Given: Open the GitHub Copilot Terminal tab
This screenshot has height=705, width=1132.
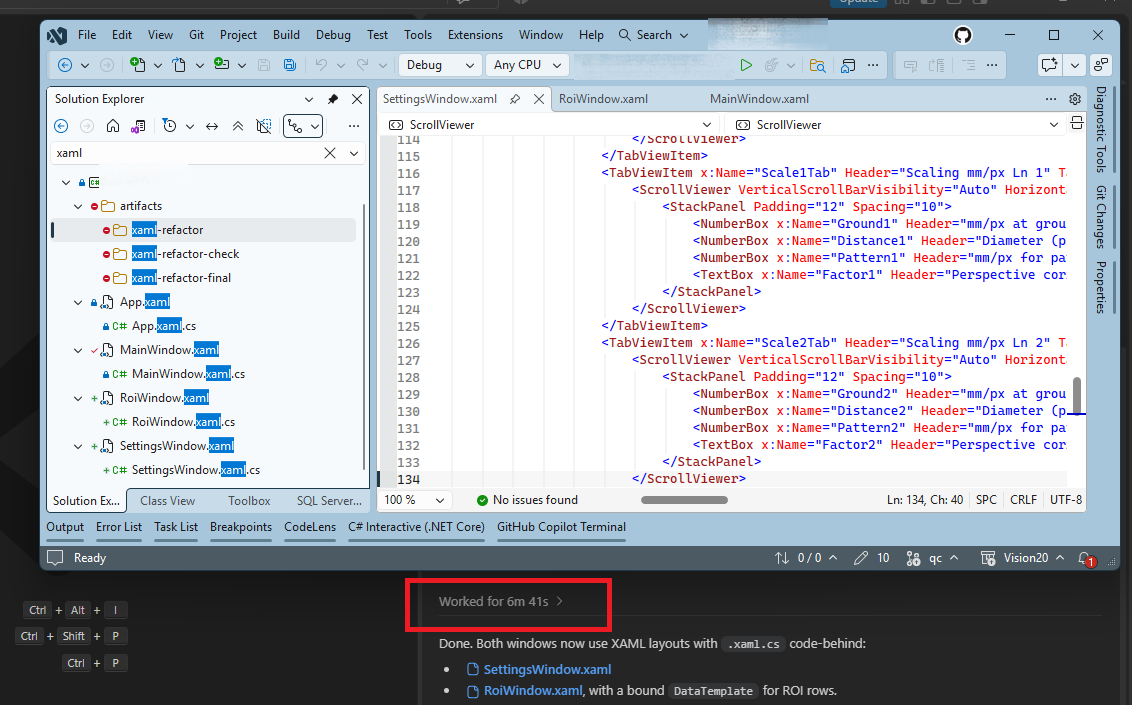Looking at the screenshot, I should [561, 527].
